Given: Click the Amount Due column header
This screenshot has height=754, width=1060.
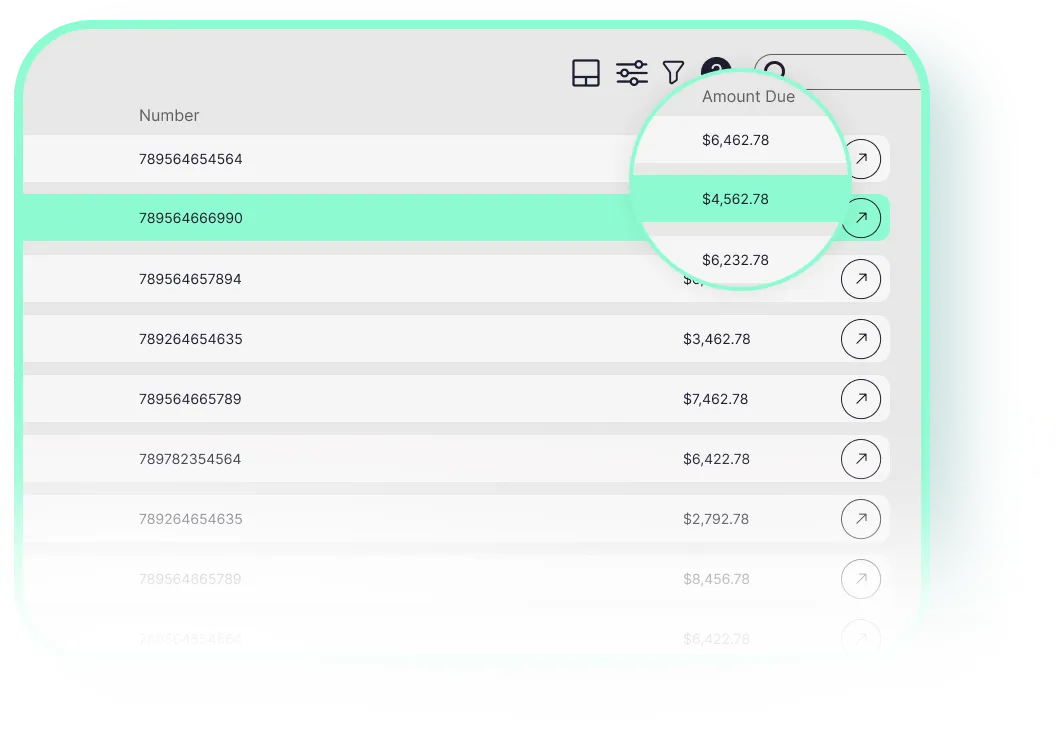Looking at the screenshot, I should (x=748, y=97).
